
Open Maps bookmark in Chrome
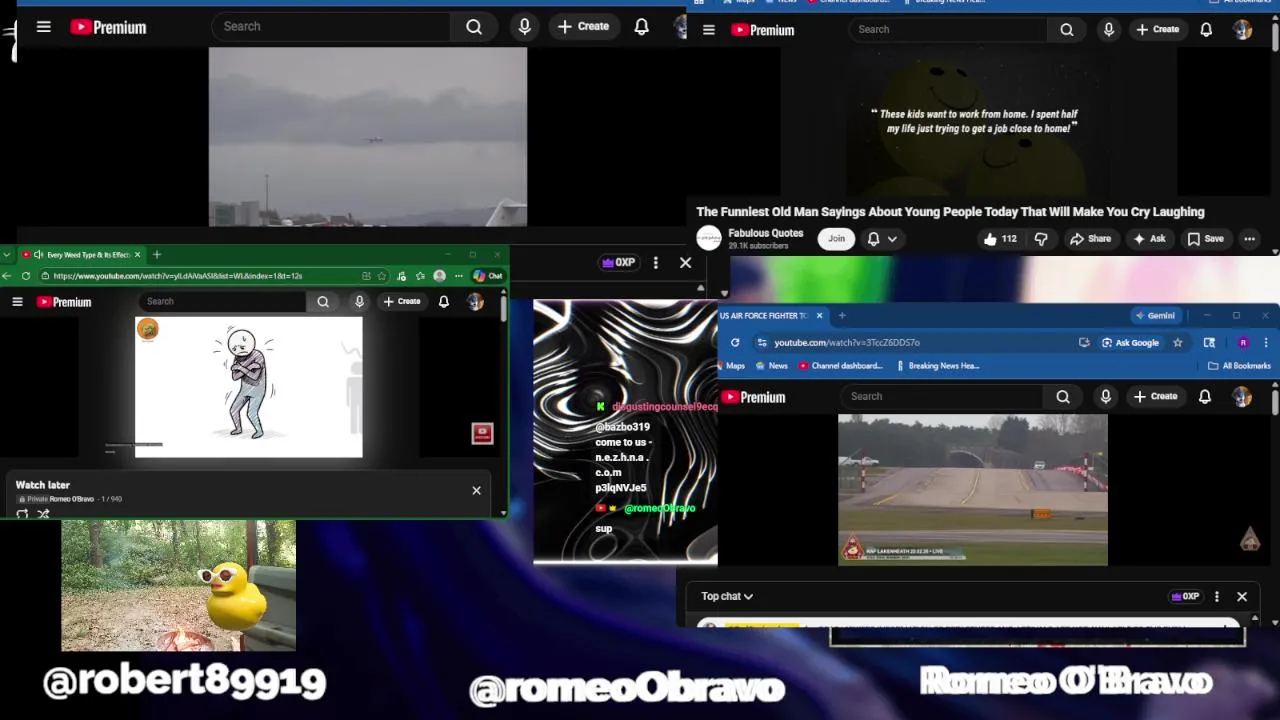coord(730,366)
